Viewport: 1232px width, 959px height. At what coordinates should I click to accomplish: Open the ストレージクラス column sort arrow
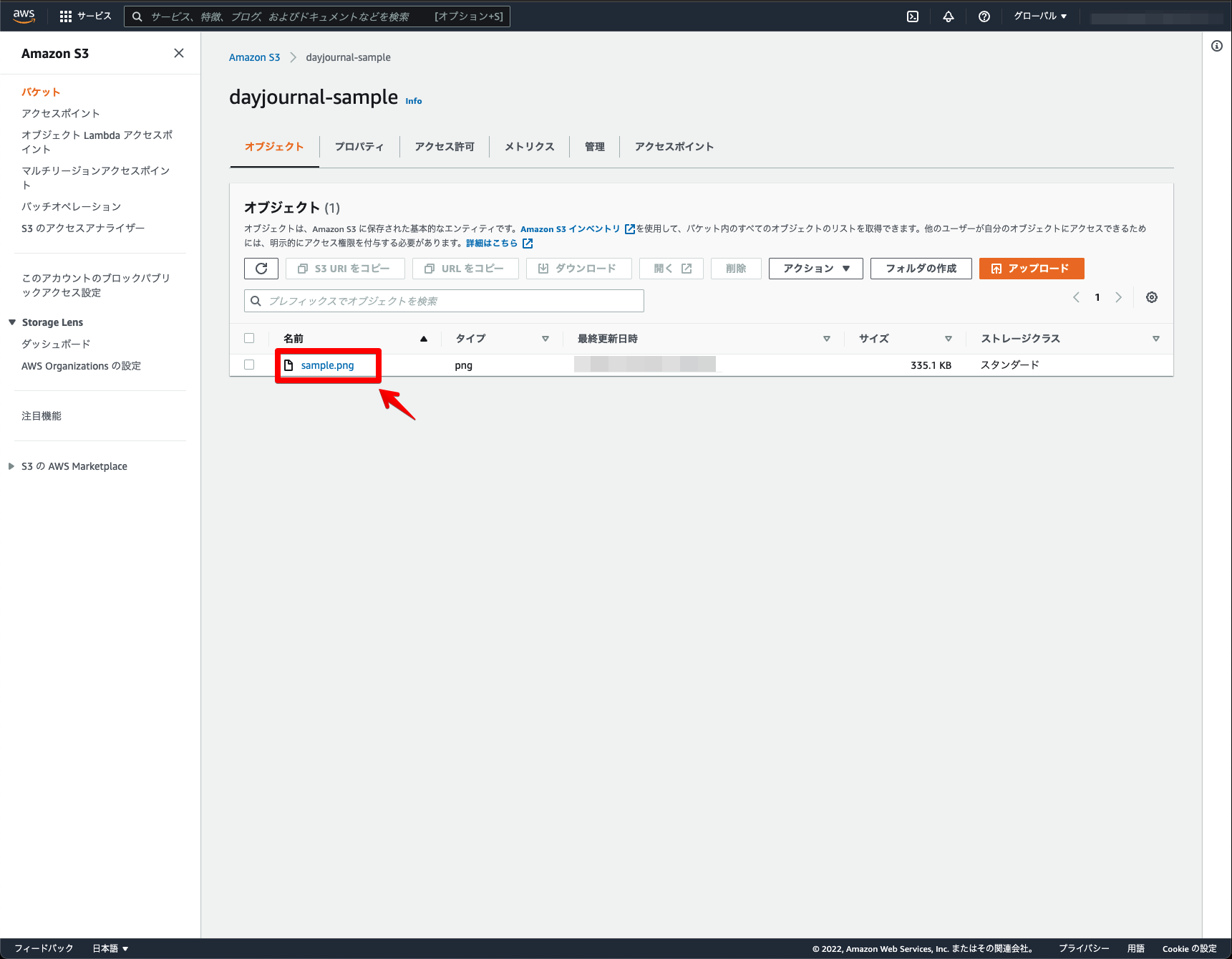point(1156,339)
